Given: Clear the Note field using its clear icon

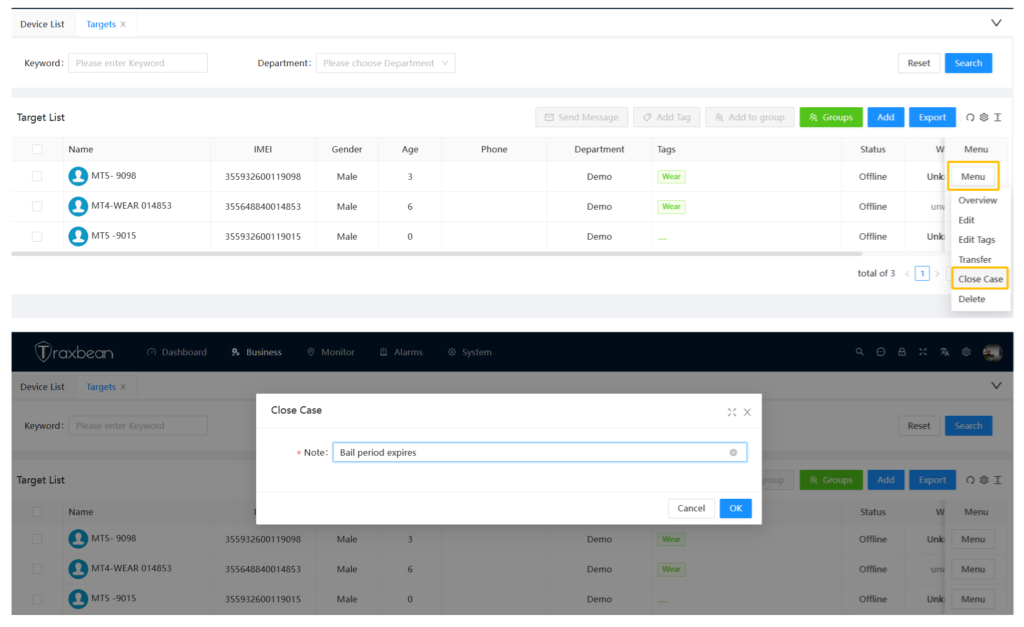Looking at the screenshot, I should click(x=733, y=453).
